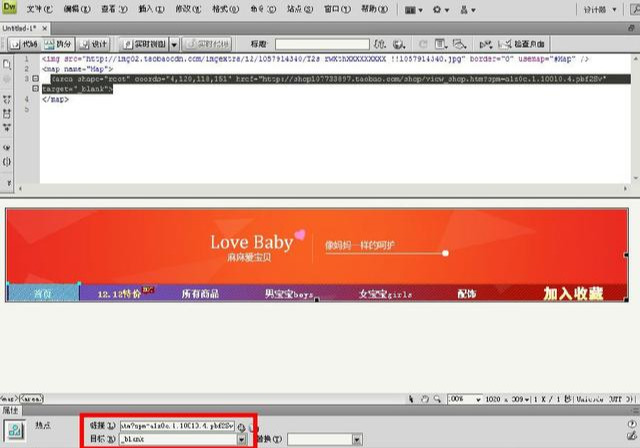Expand more coding toolbar tools at bottom
Viewport: 640px width, 448px height.
(9, 183)
